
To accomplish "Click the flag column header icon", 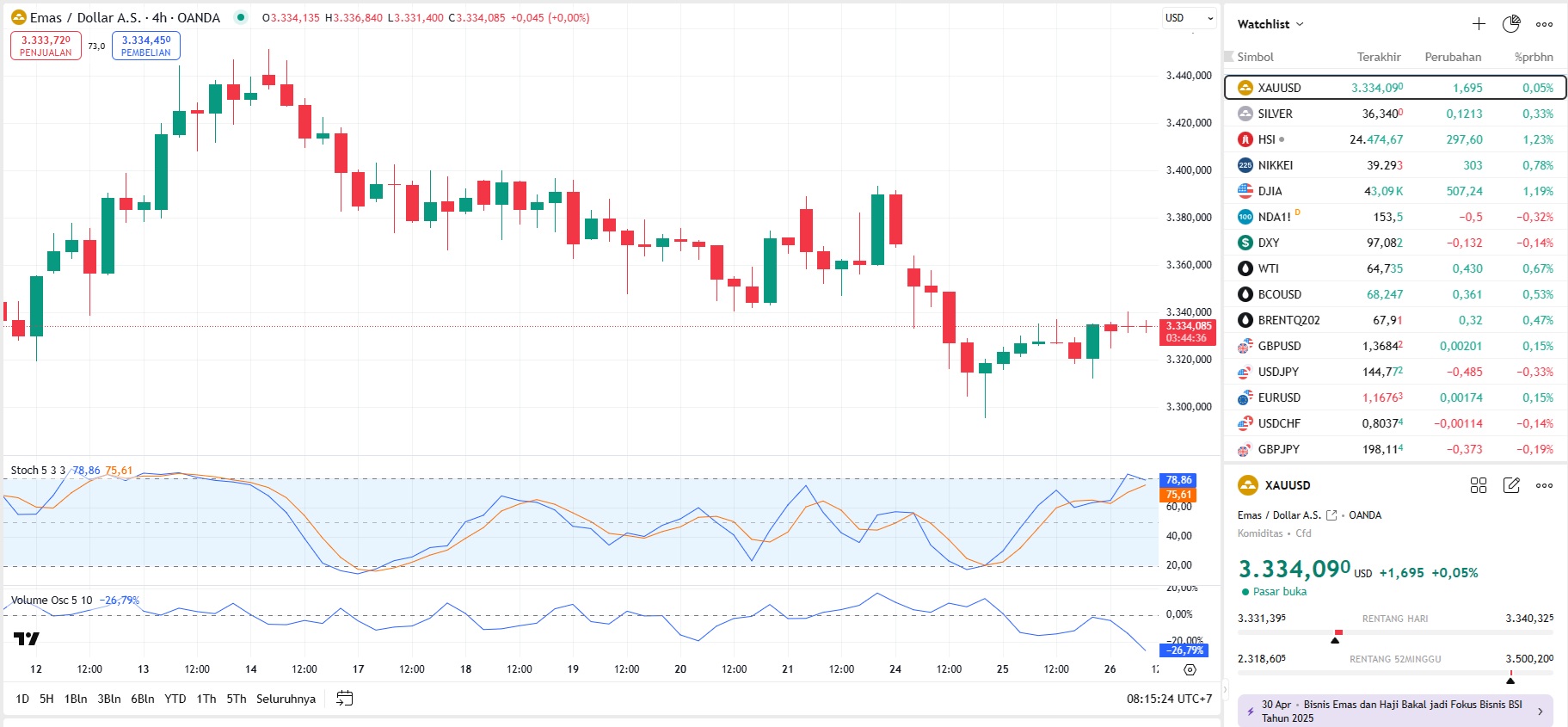I will [x=1229, y=57].
